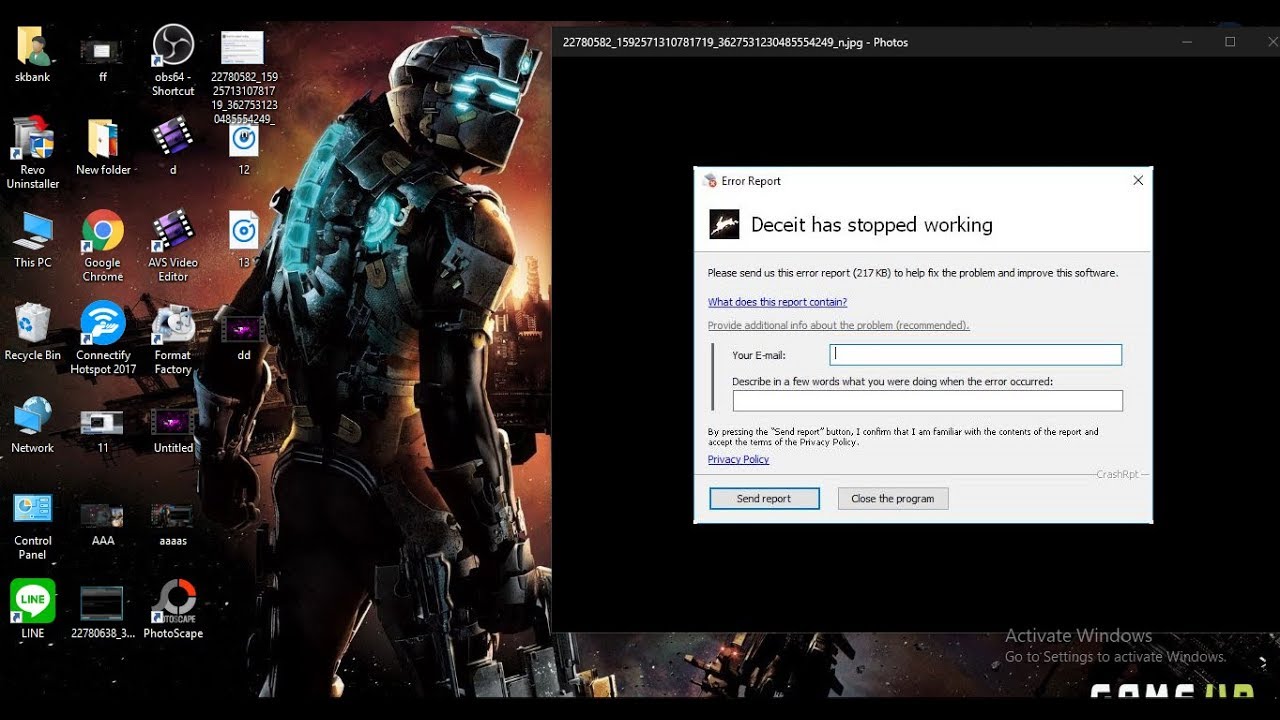
Task: Close the Error Report dialog with X
Action: pos(1138,180)
